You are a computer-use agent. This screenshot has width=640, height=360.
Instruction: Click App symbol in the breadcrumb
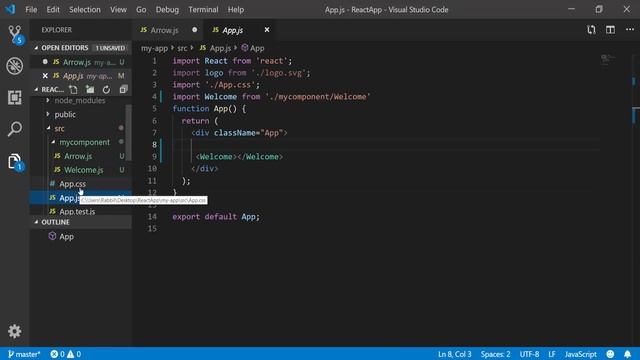[253, 48]
